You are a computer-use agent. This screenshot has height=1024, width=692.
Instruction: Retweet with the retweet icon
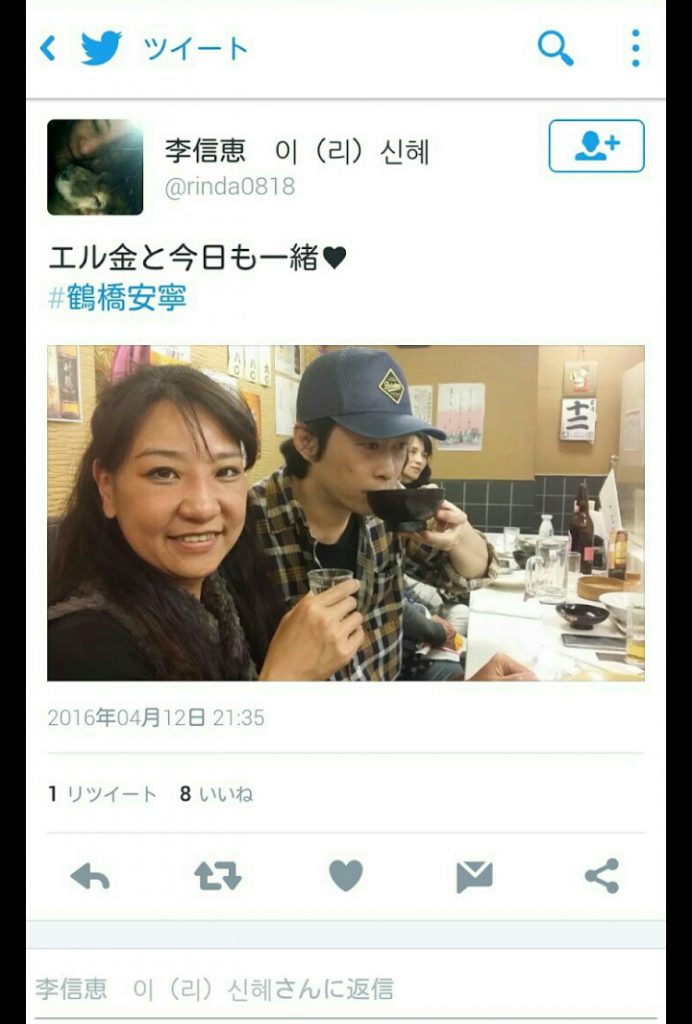click(x=217, y=876)
